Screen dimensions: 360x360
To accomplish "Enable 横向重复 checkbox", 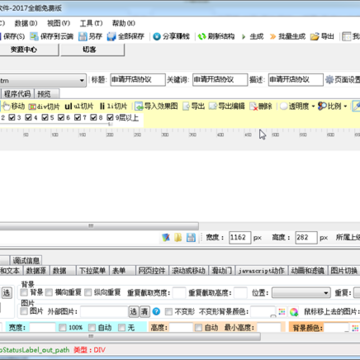I will coord(49,293).
